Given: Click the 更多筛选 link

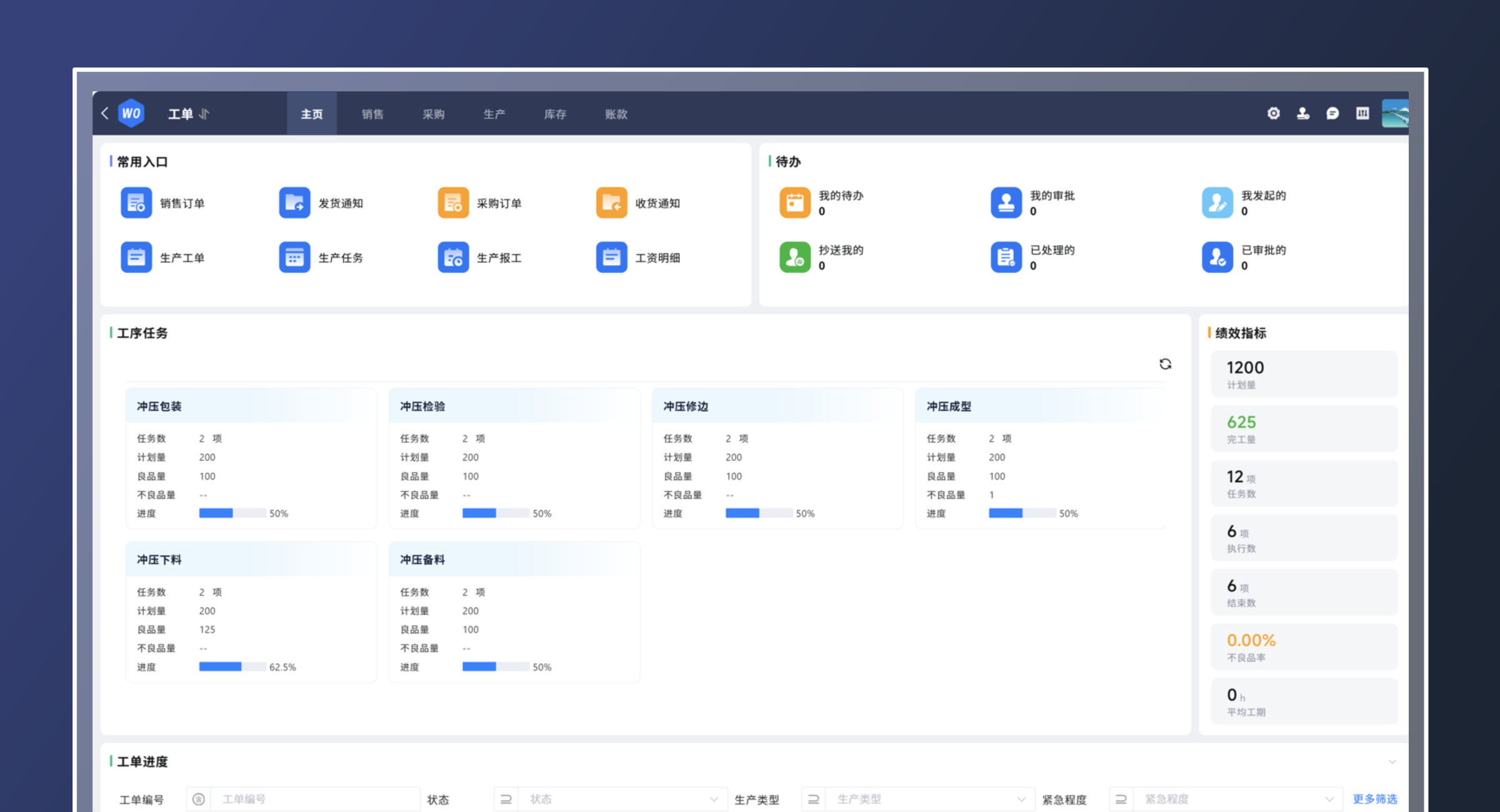Looking at the screenshot, I should pyautogui.click(x=1374, y=799).
